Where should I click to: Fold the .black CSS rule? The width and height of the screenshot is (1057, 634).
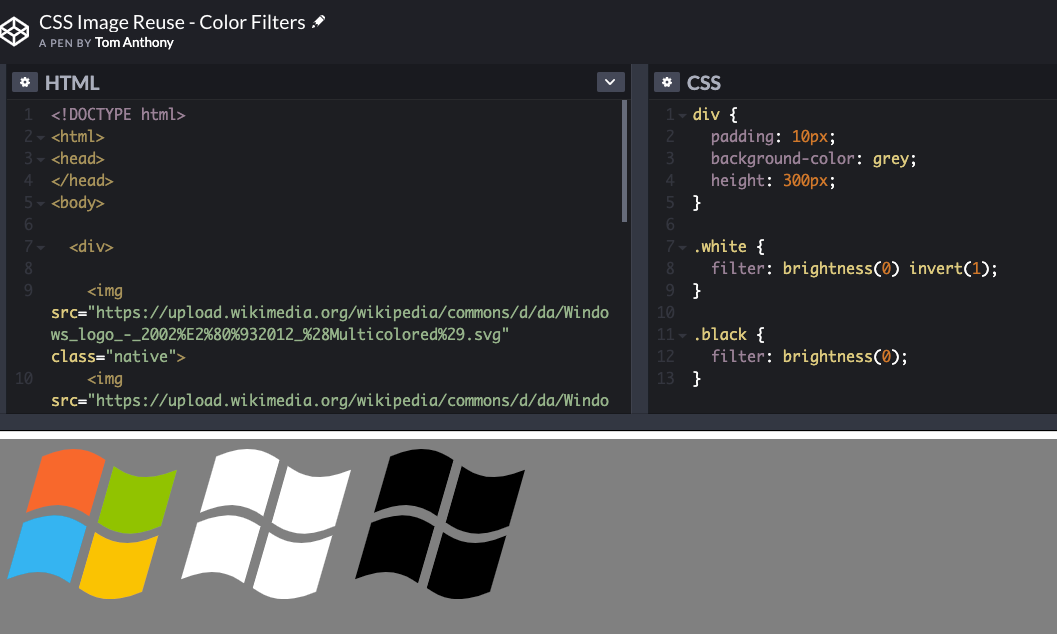tap(682, 335)
